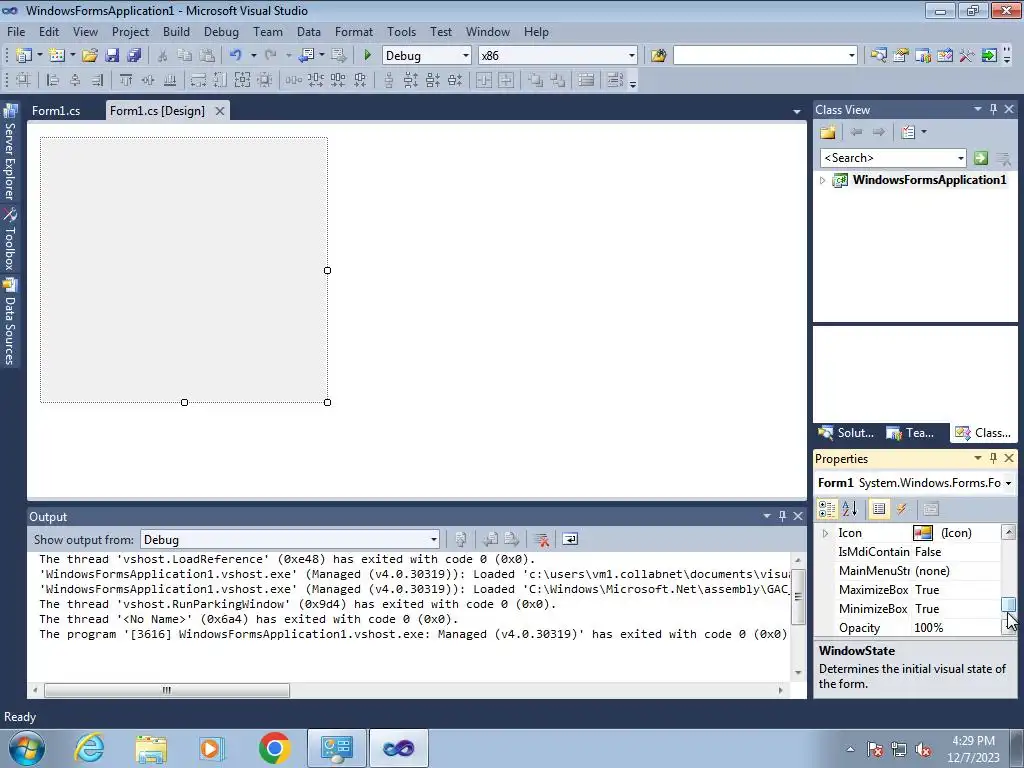Click the Output horizontal scrollbar thumb
Image resolution: width=1024 pixels, height=768 pixels.
[x=167, y=690]
